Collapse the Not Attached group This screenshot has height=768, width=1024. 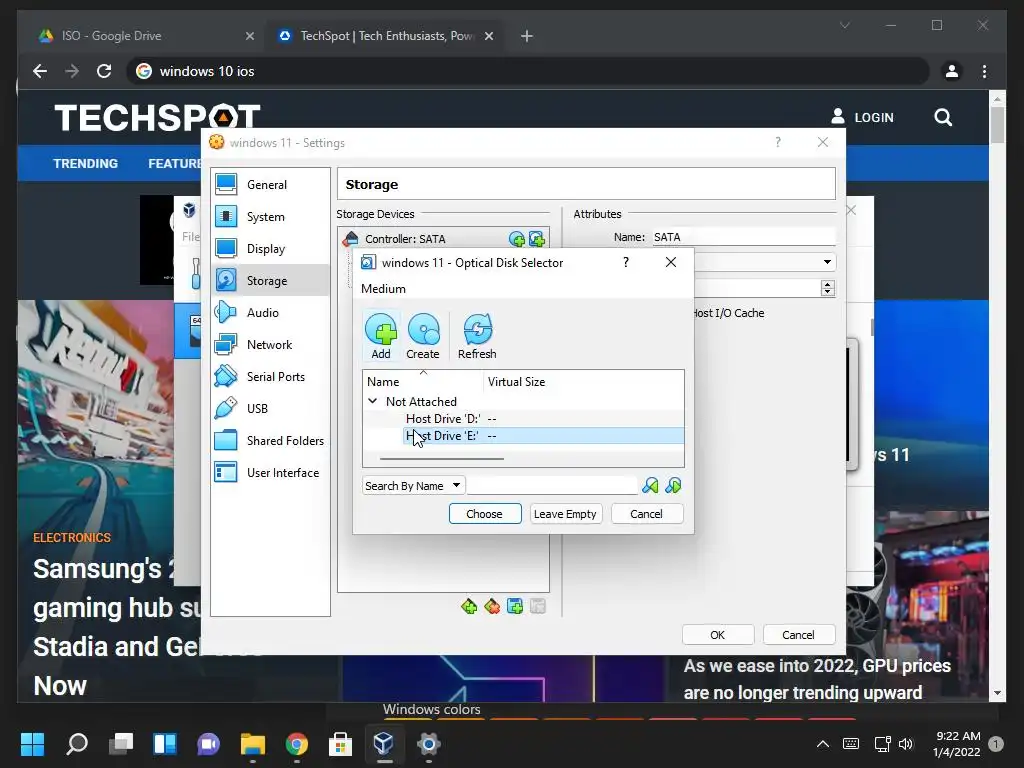pyautogui.click(x=372, y=401)
